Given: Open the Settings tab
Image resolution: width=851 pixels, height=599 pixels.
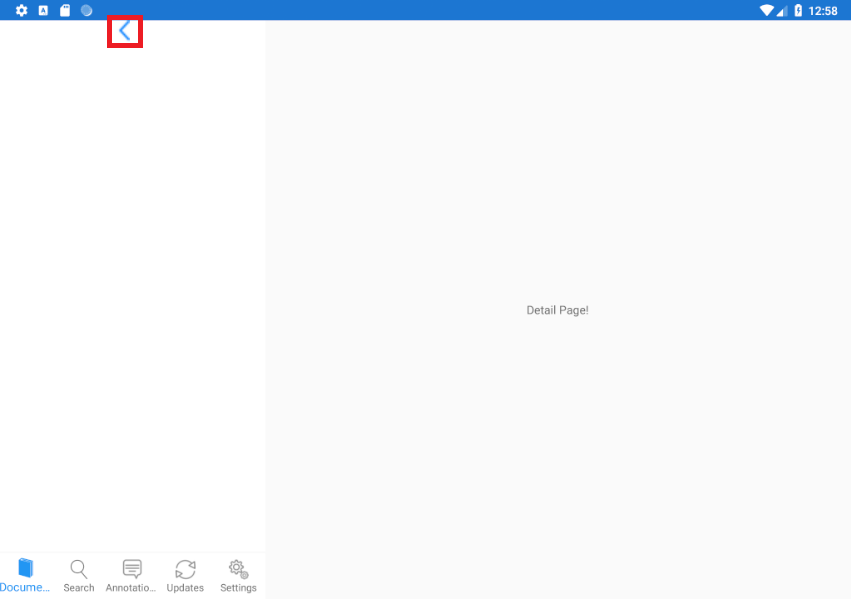Looking at the screenshot, I should tap(238, 575).
